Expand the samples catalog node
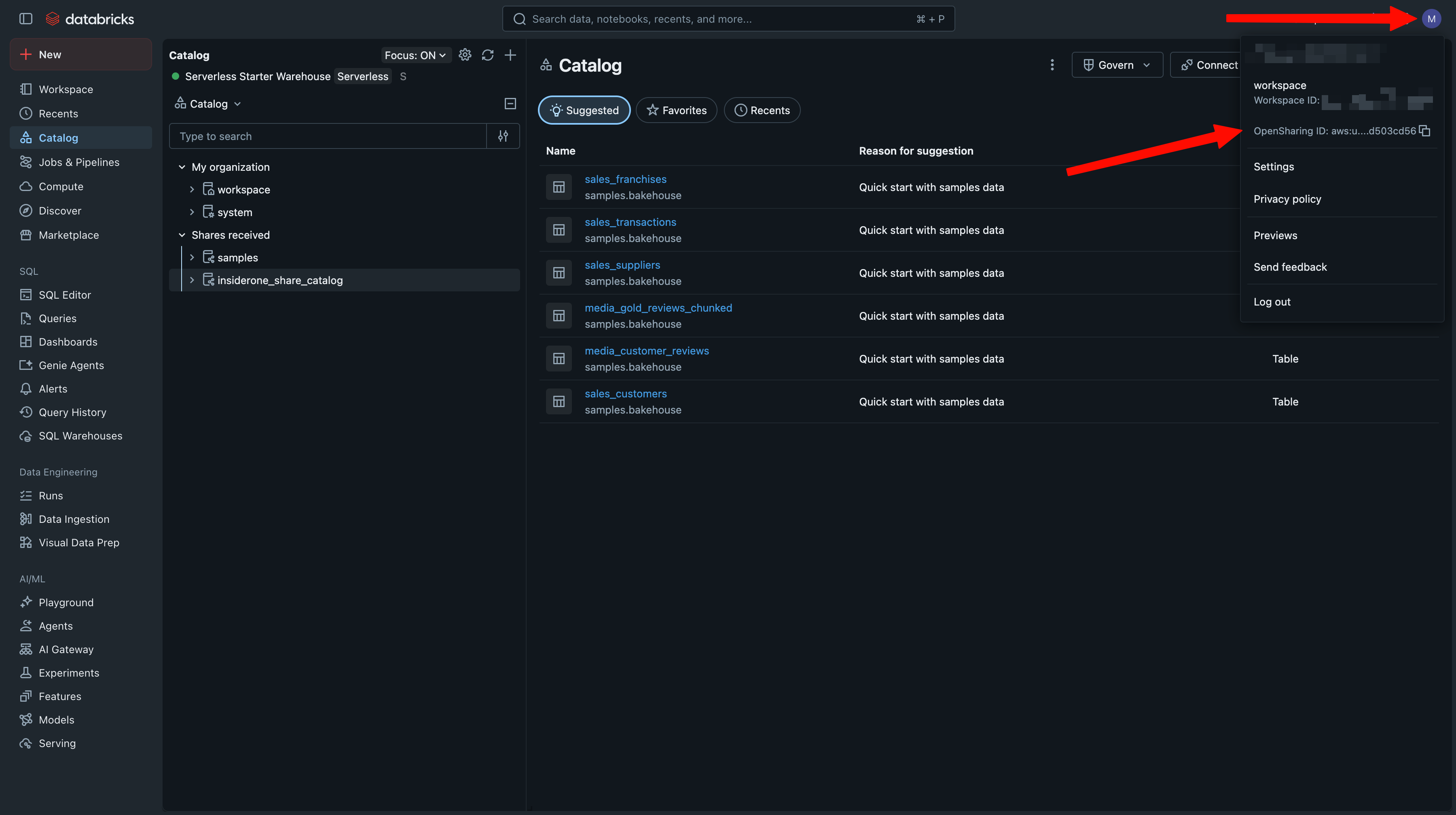Viewport: 1456px width, 815px height. pyautogui.click(x=192, y=257)
